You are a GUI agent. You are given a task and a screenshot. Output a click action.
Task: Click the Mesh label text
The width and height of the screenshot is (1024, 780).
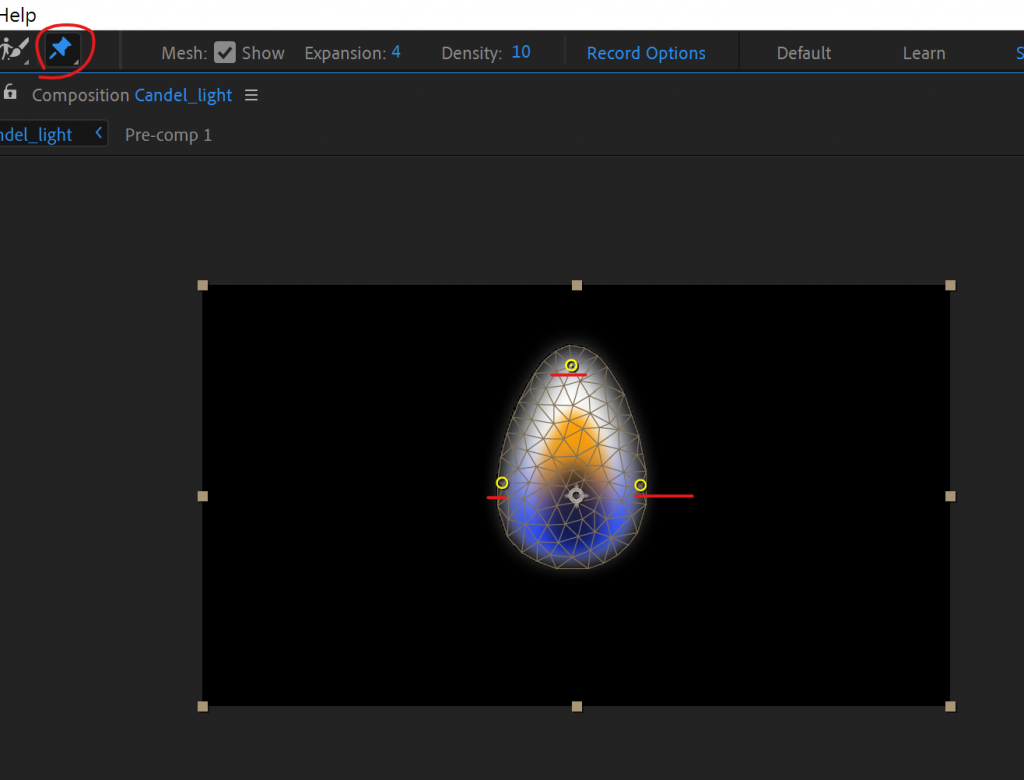click(184, 53)
